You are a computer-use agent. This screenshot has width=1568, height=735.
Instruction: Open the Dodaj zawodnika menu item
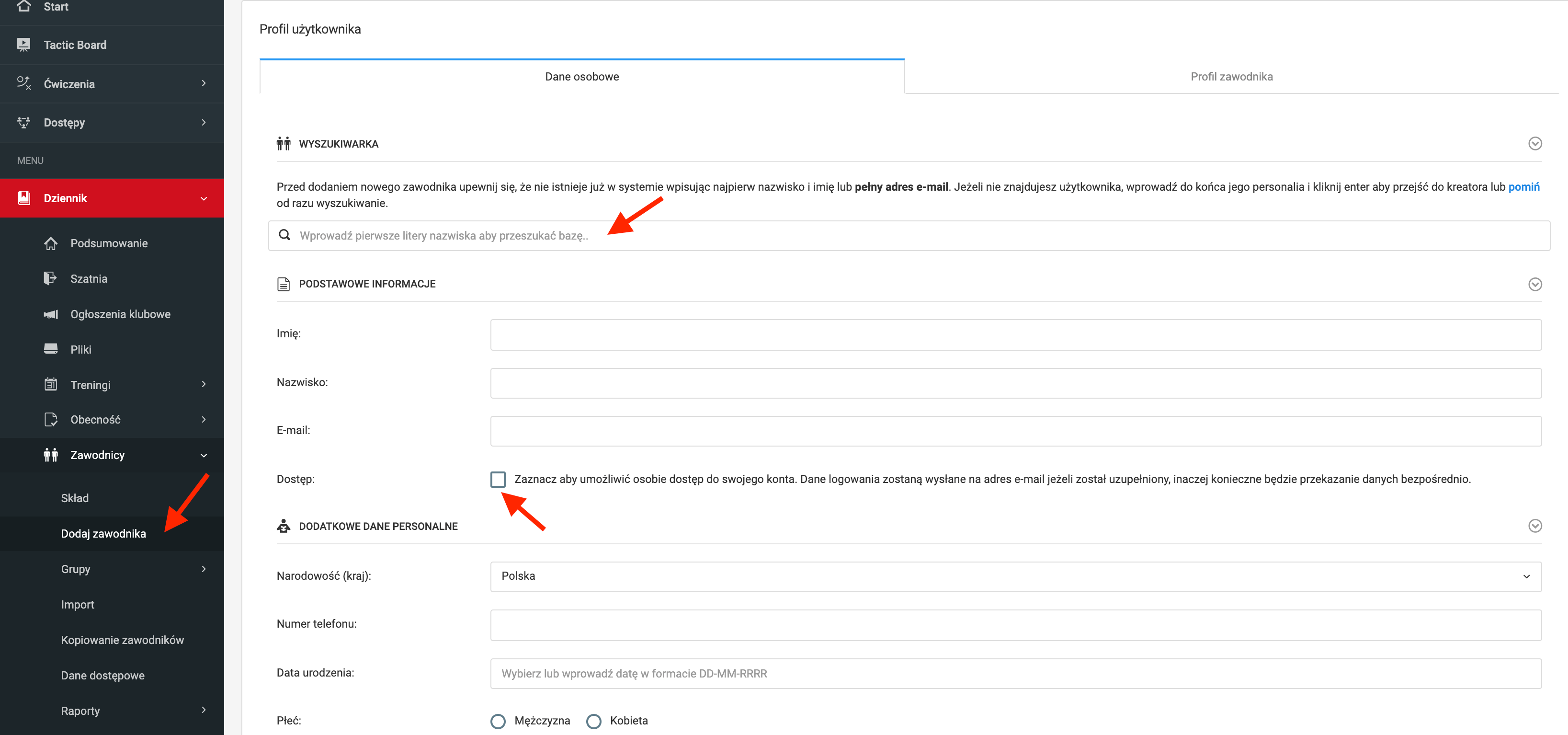(x=103, y=533)
